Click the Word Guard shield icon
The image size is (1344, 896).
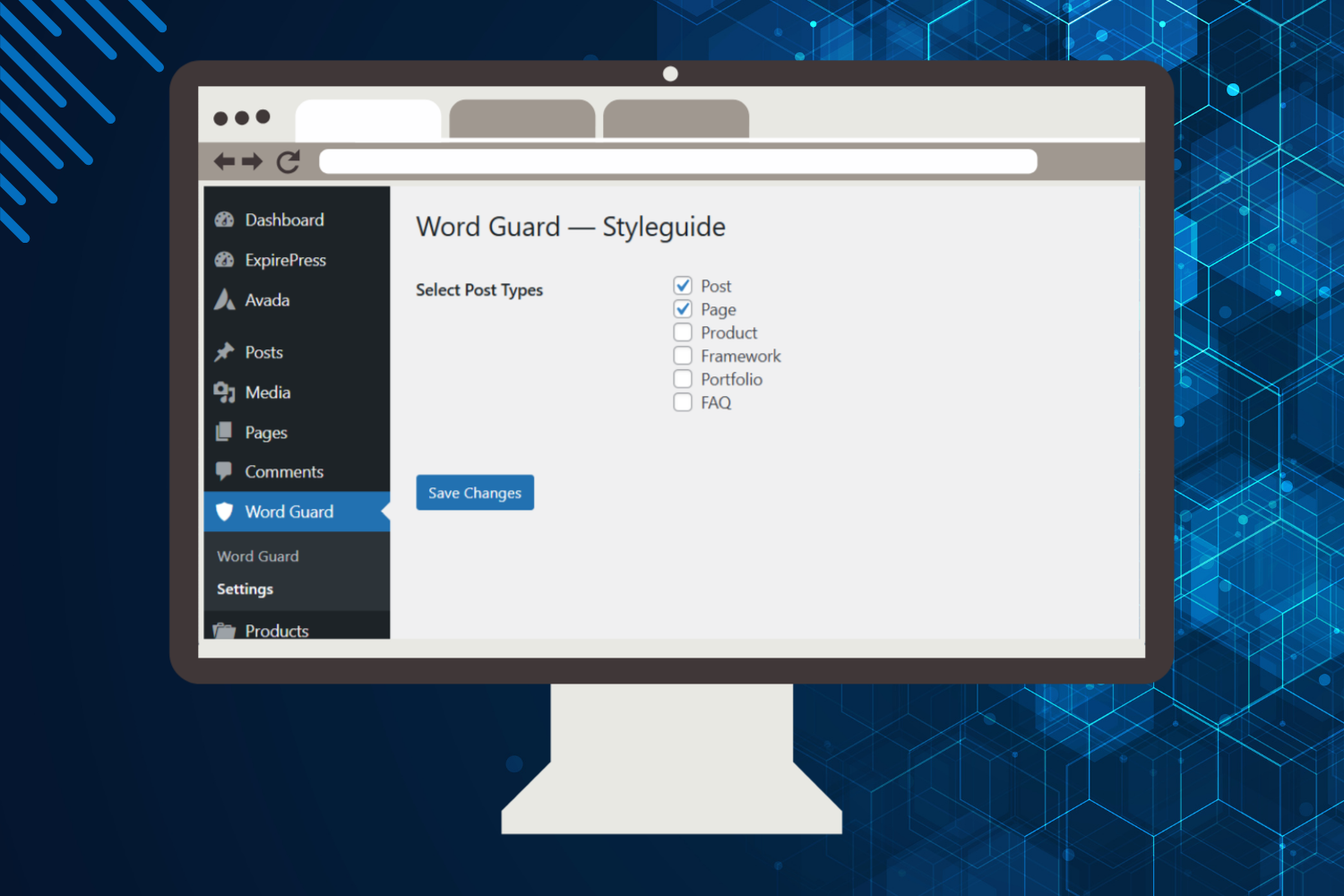(x=225, y=512)
